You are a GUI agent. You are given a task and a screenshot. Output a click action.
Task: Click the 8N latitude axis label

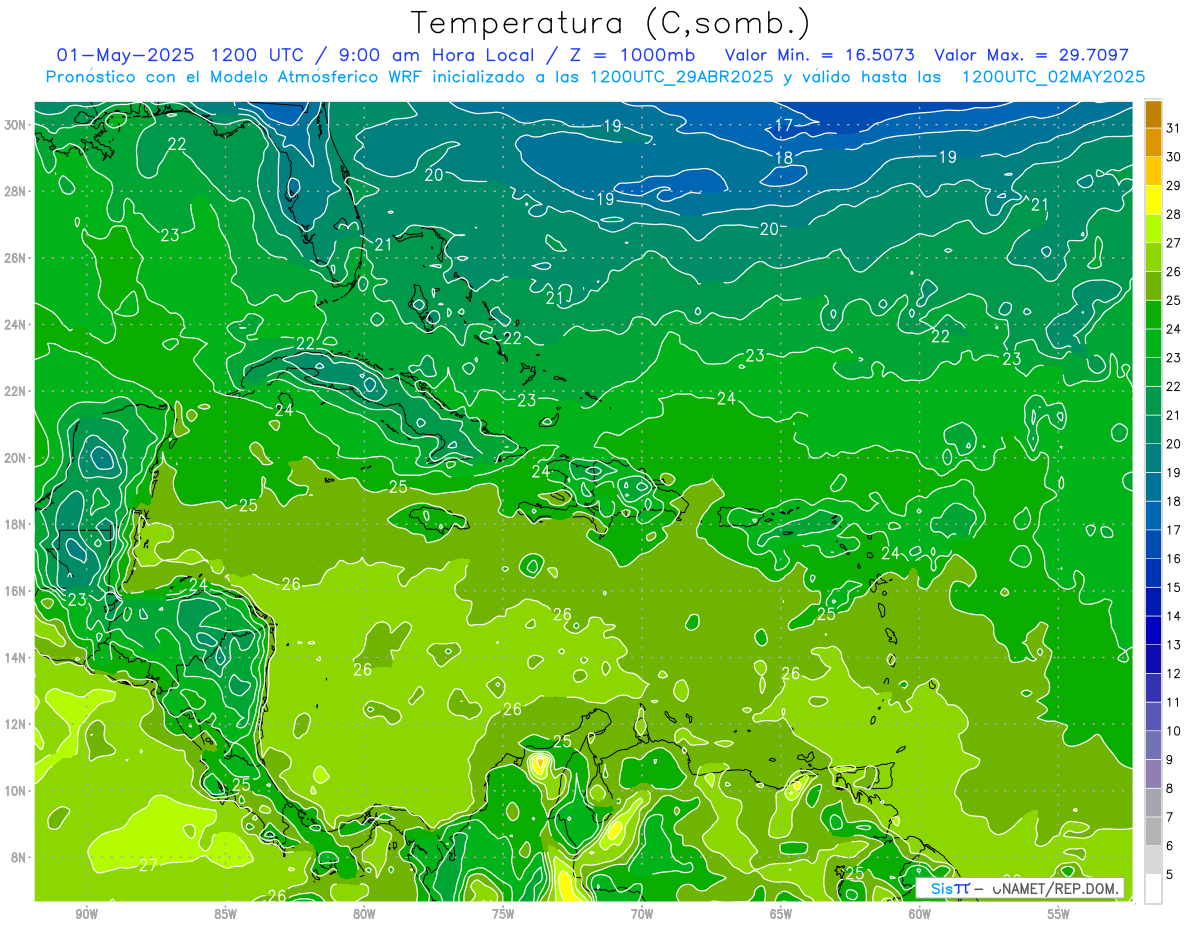coord(17,858)
